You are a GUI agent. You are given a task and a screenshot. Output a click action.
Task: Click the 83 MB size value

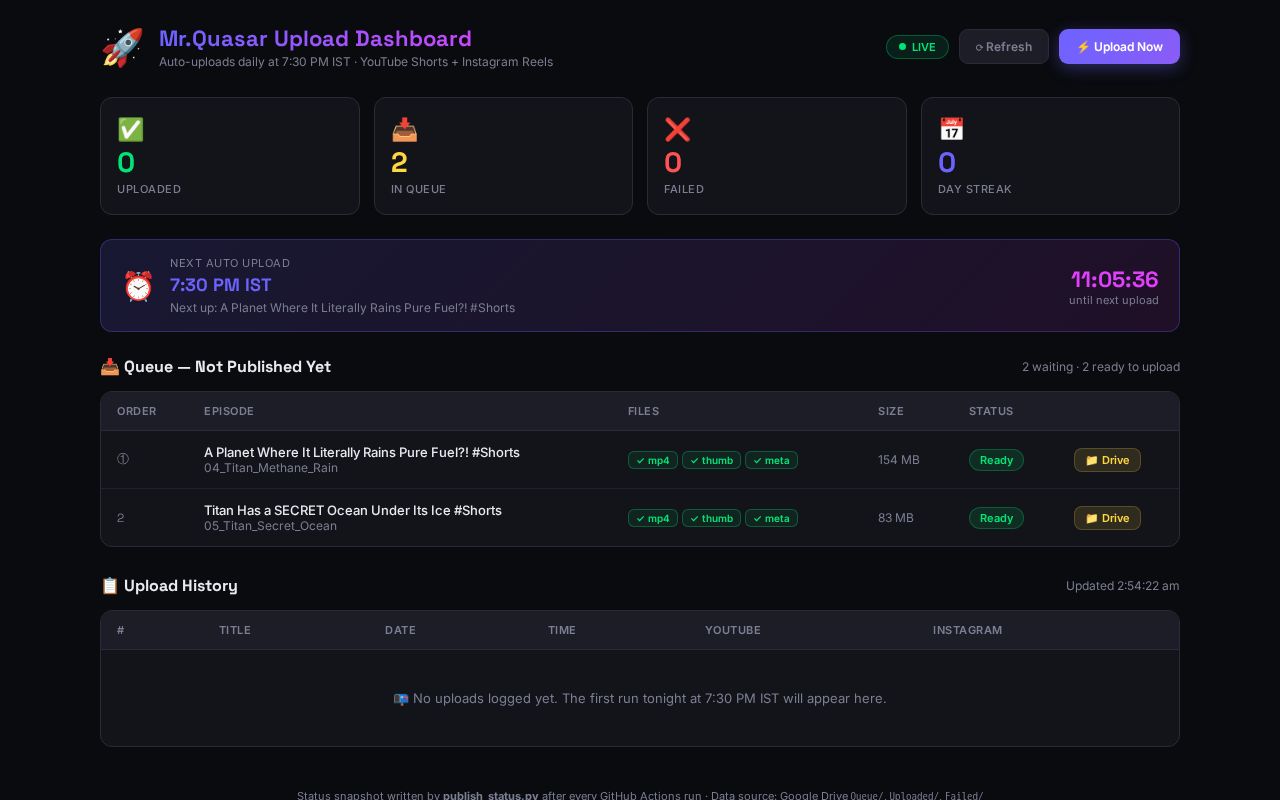896,518
